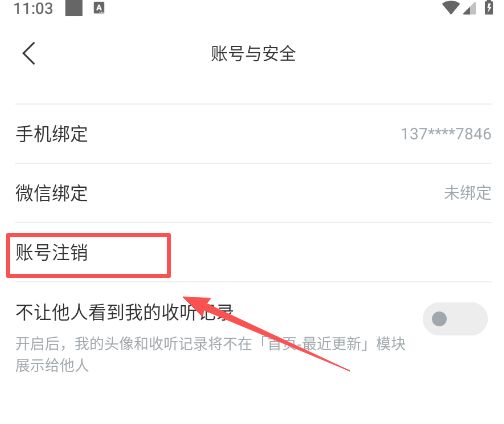Tap the bound number 137****7846
Viewport: 504px width, 424px height.
coord(446,134)
